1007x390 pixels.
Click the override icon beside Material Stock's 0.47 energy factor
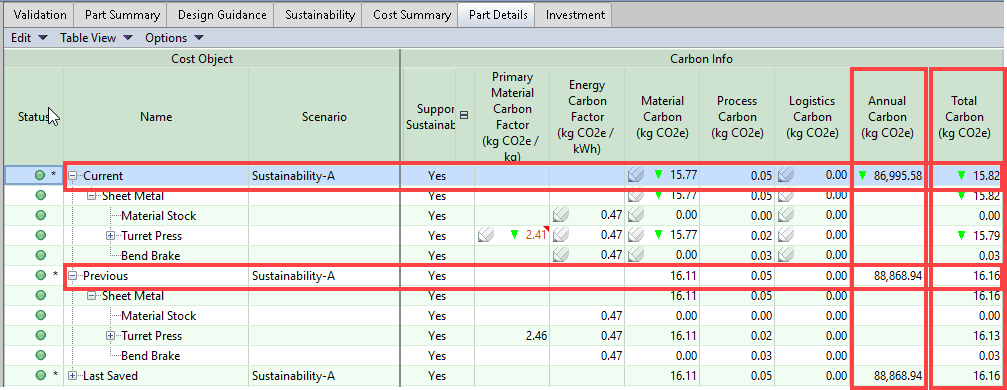click(560, 216)
